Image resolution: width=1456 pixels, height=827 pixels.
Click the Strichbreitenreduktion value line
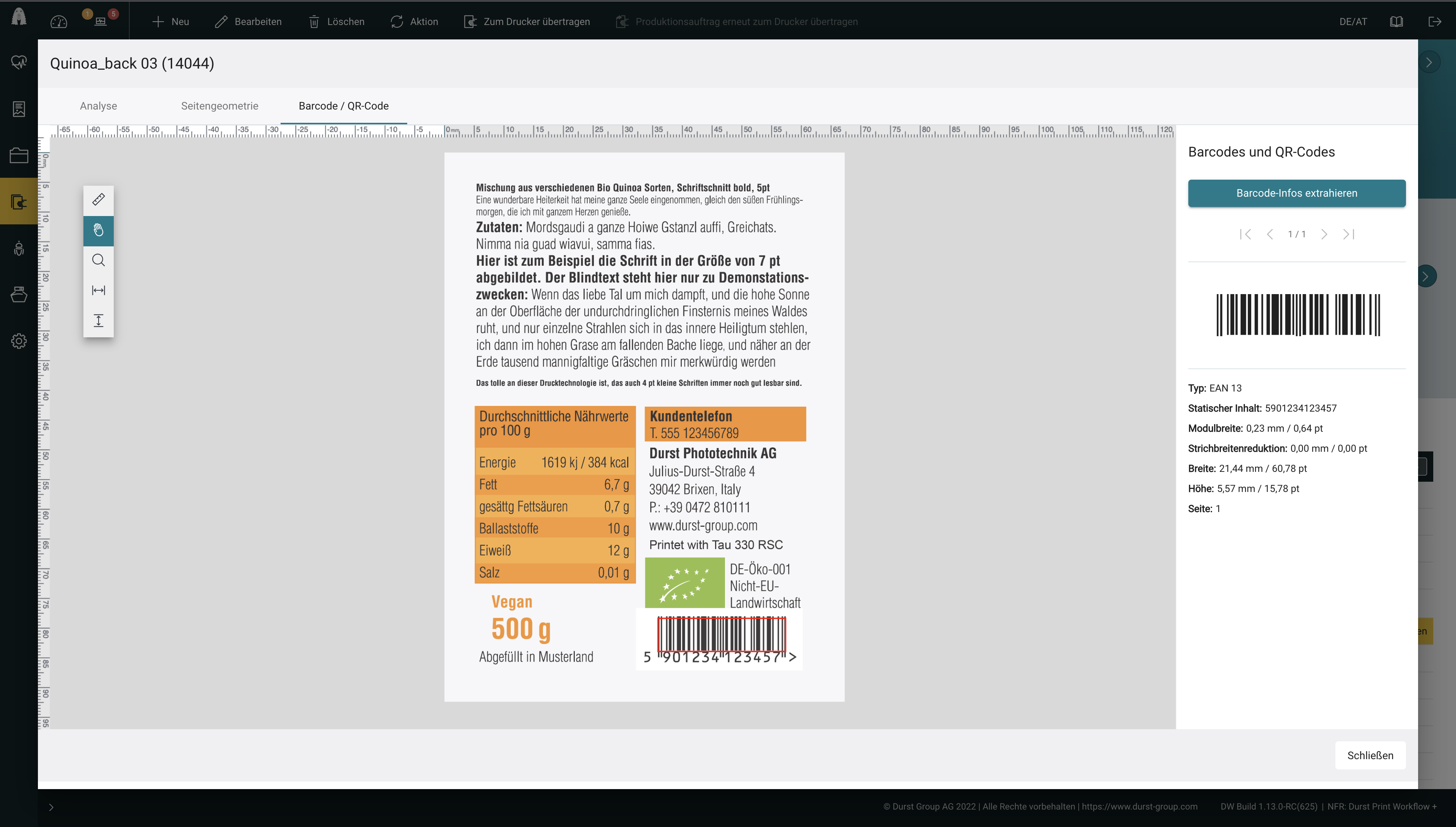1277,448
